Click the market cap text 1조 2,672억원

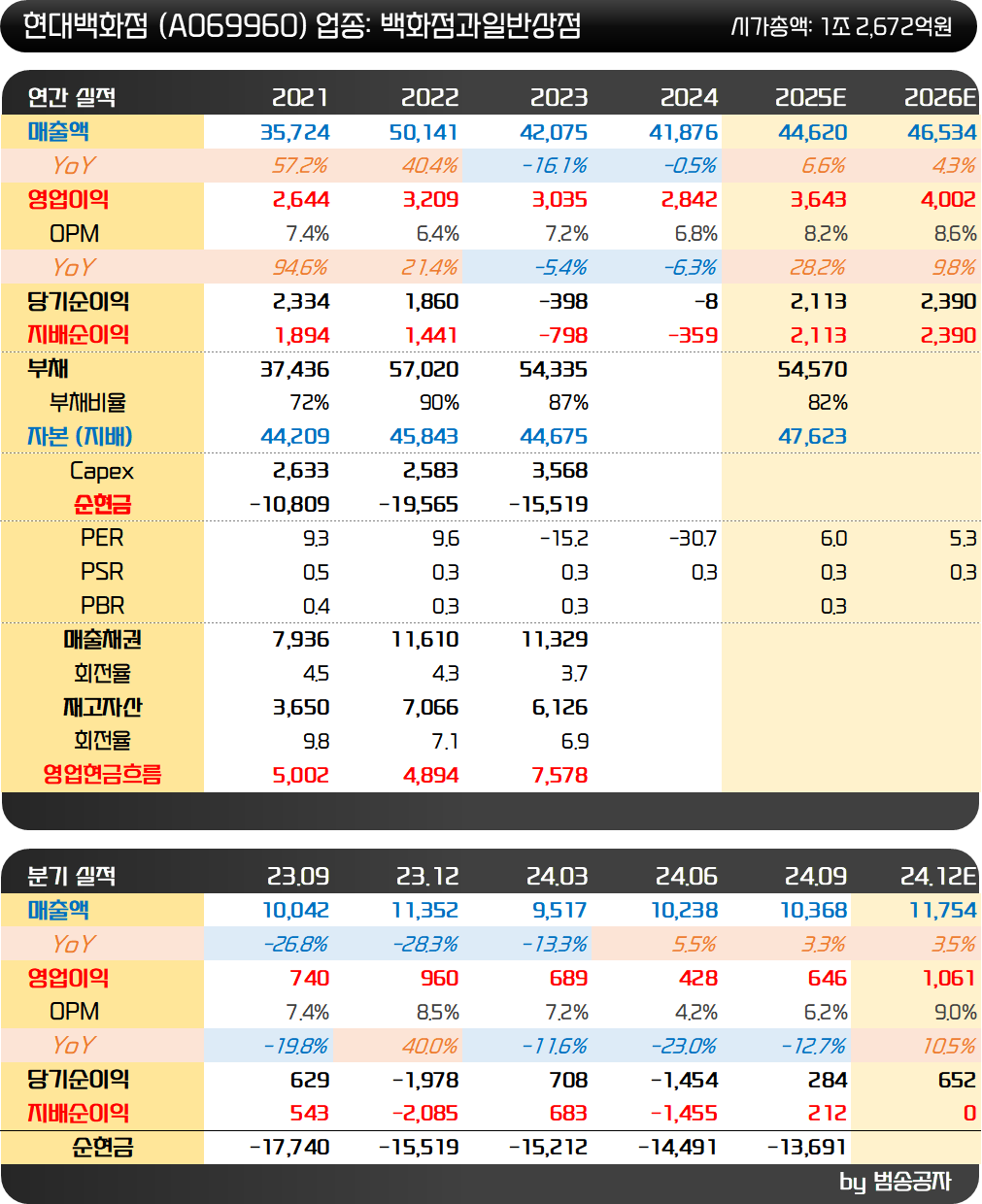(x=887, y=26)
